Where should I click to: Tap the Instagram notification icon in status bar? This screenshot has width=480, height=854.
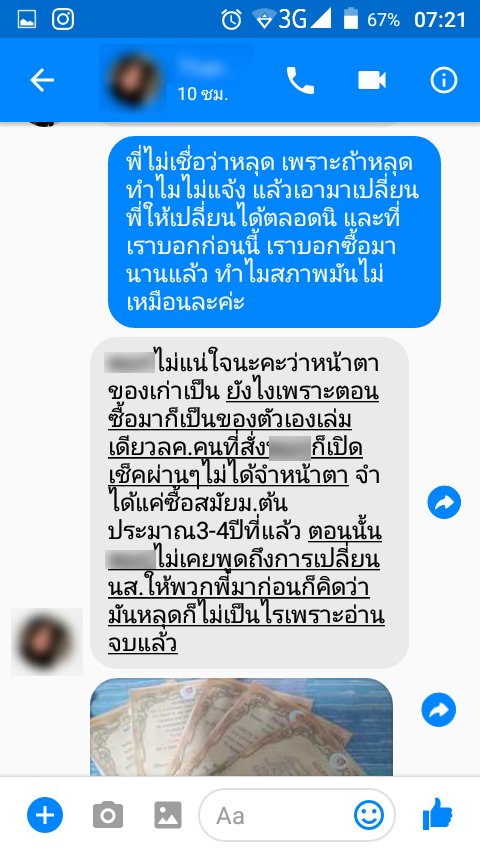(x=63, y=20)
